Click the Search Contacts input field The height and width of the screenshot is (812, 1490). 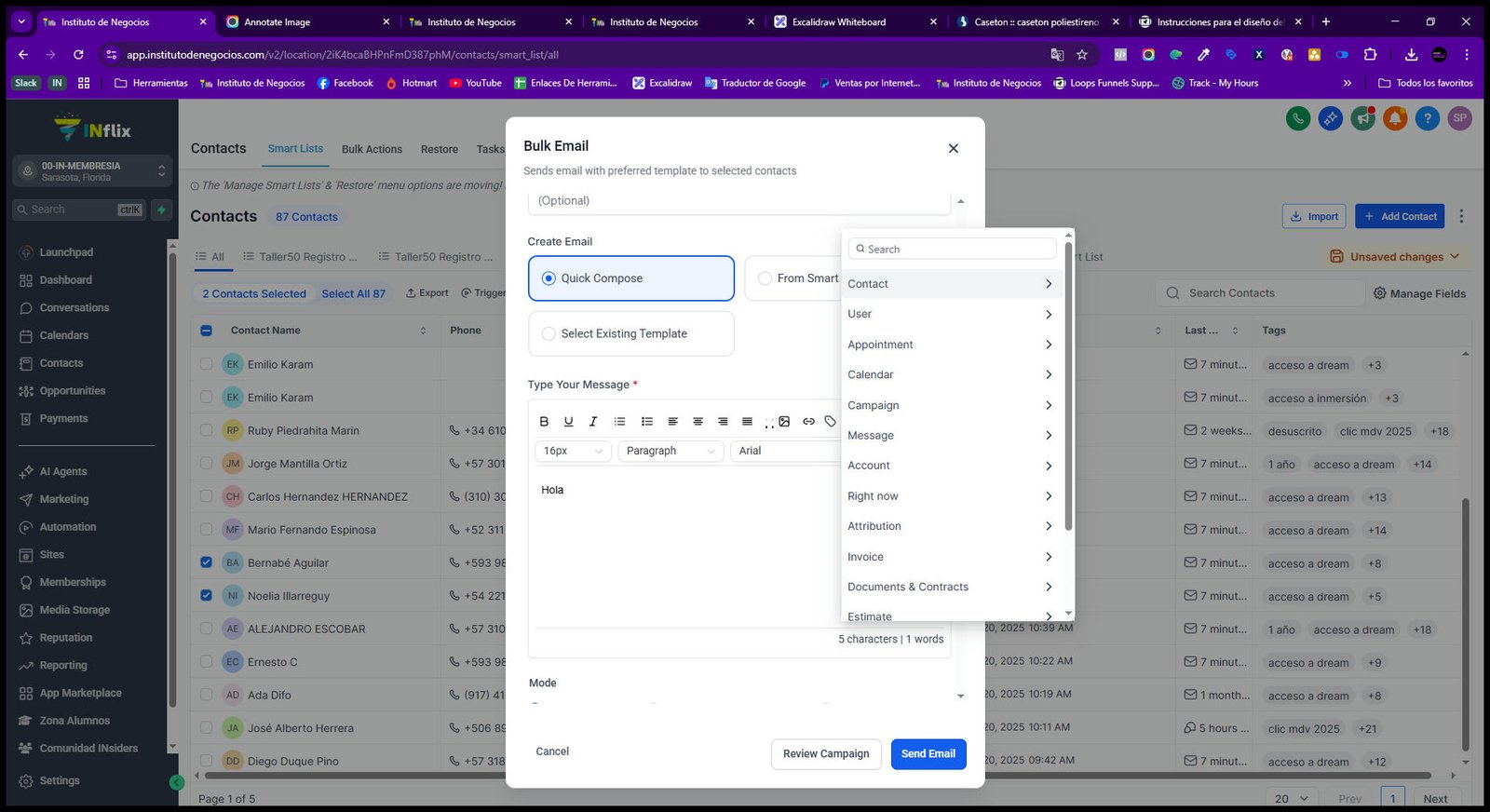coord(1260,293)
